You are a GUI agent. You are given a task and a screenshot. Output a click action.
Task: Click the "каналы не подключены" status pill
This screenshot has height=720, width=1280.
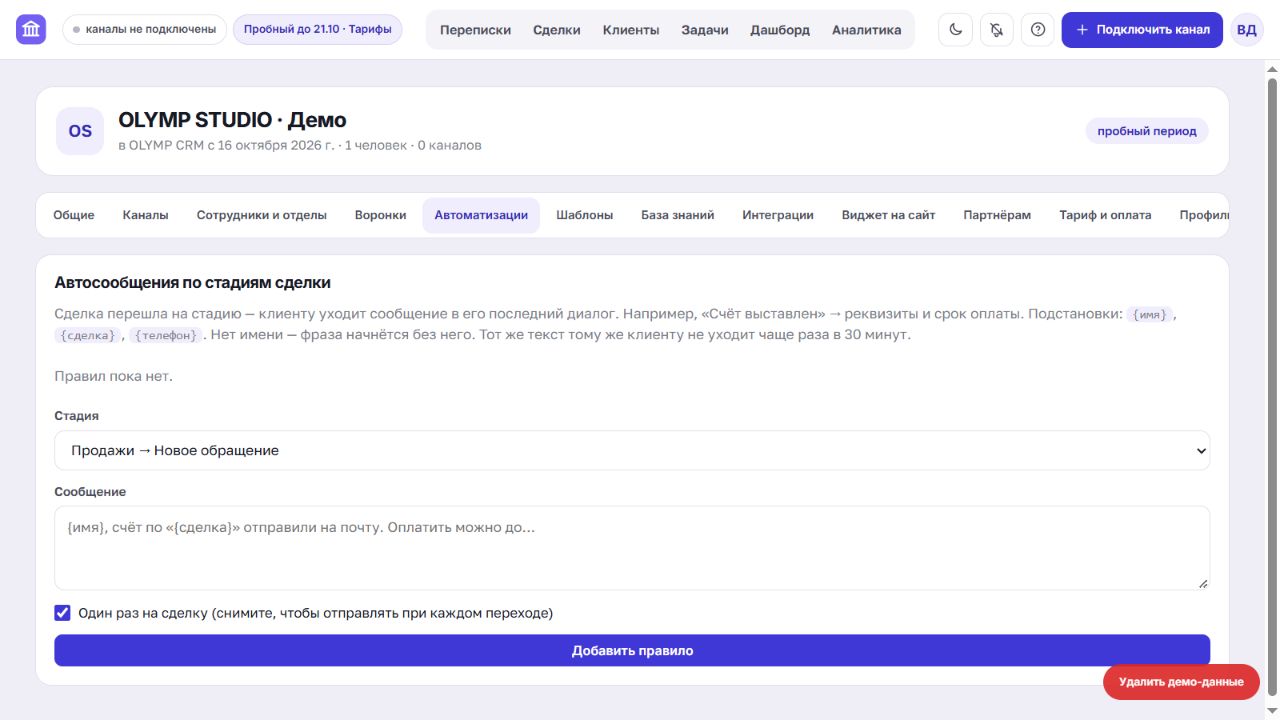pyautogui.click(x=144, y=30)
